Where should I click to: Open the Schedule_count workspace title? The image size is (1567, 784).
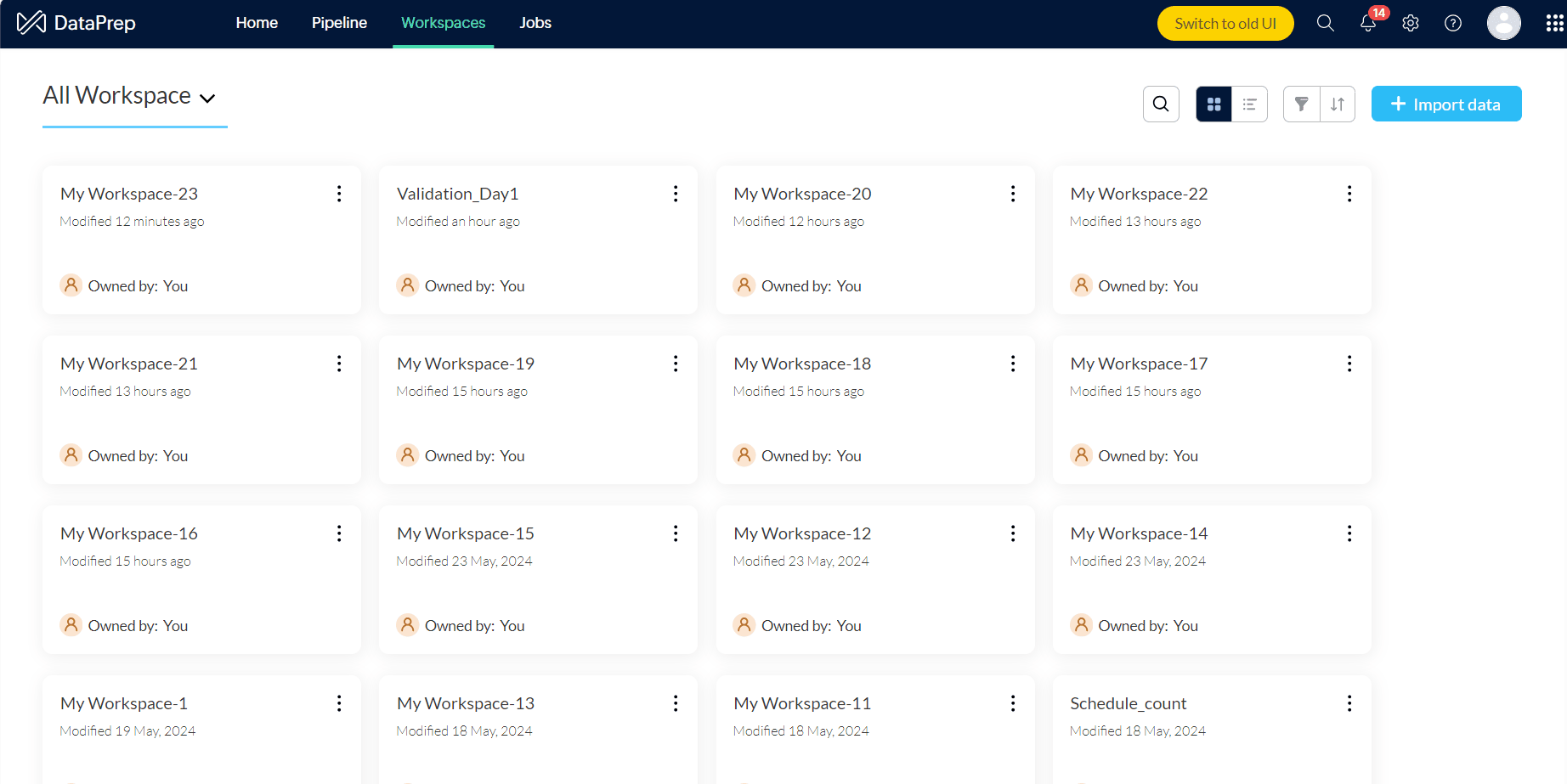1129,703
